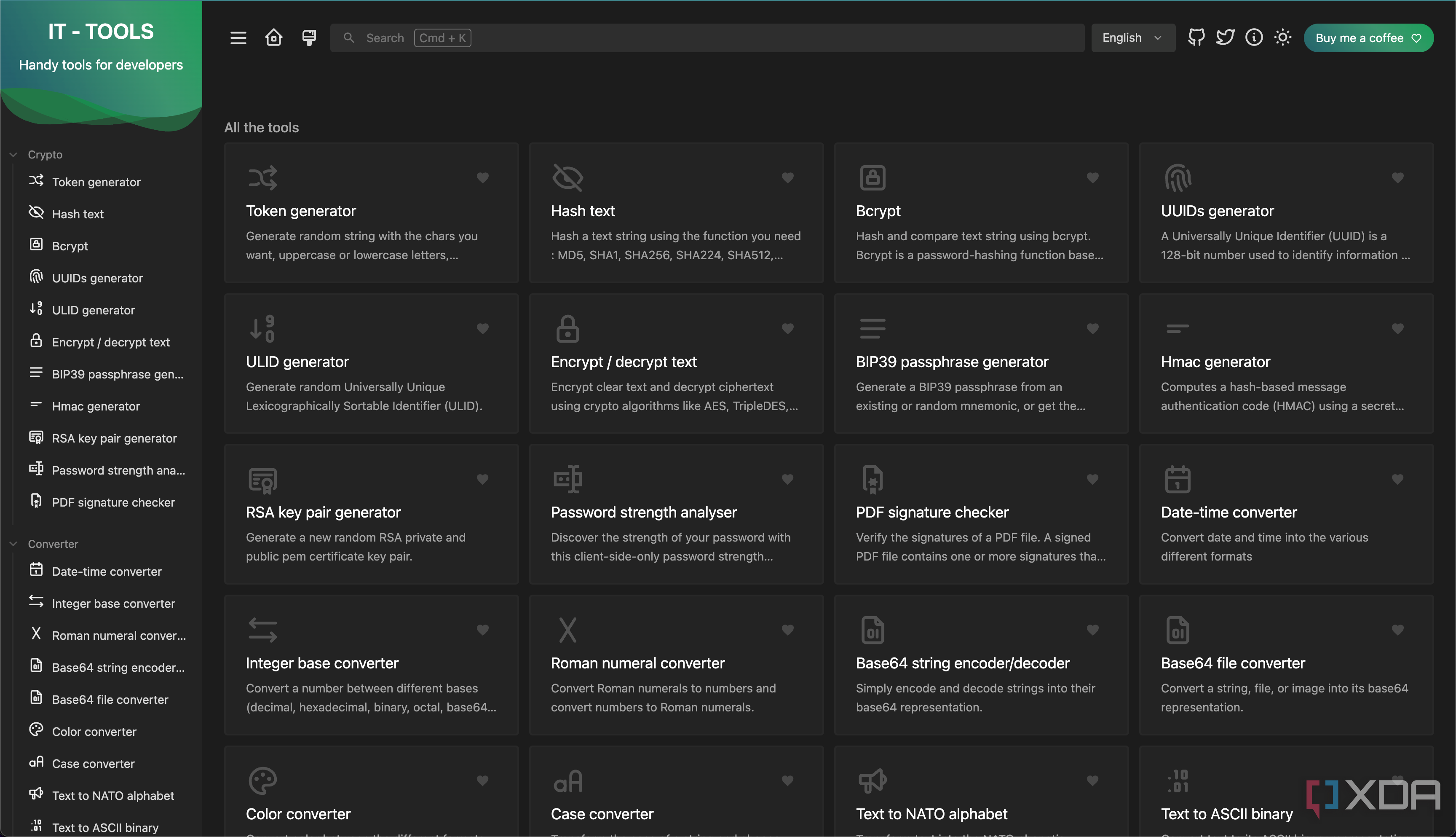Favorite the Password strength analyser card
Viewport: 1456px width, 837px height.
coord(788,479)
